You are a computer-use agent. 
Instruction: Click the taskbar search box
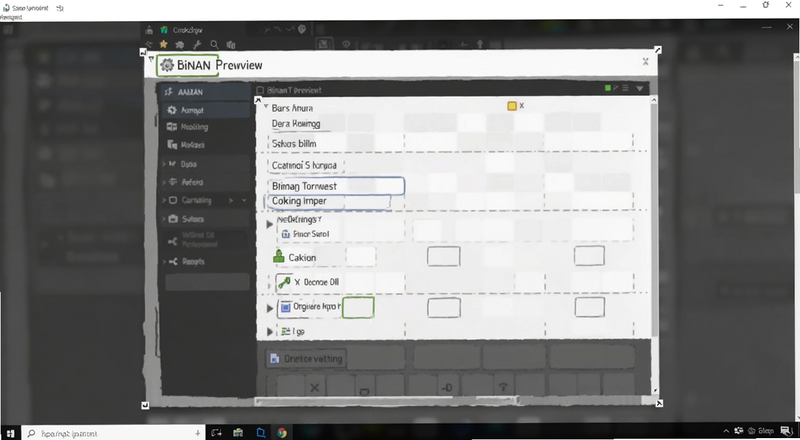coord(113,433)
